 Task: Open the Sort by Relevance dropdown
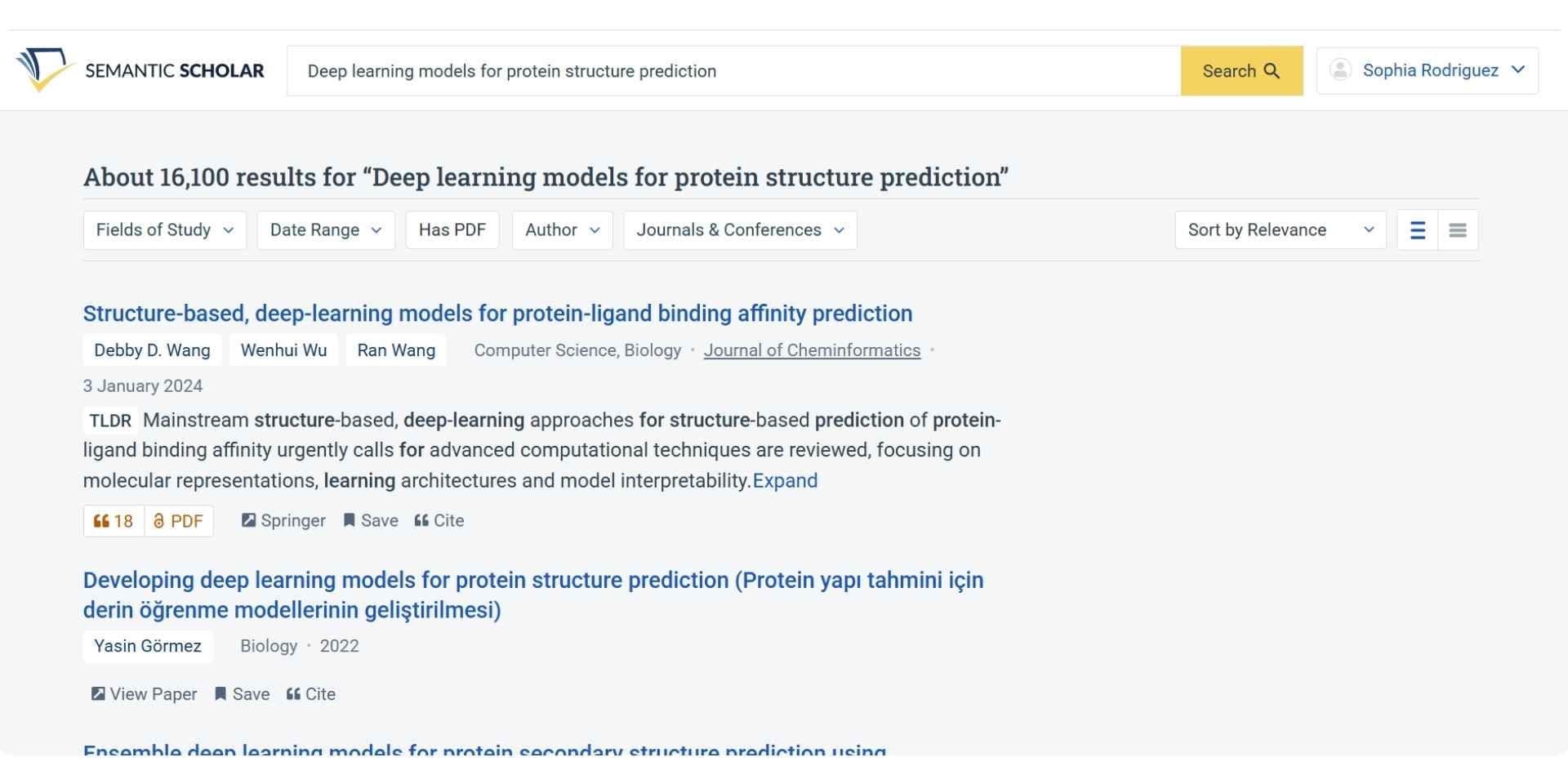point(1280,229)
